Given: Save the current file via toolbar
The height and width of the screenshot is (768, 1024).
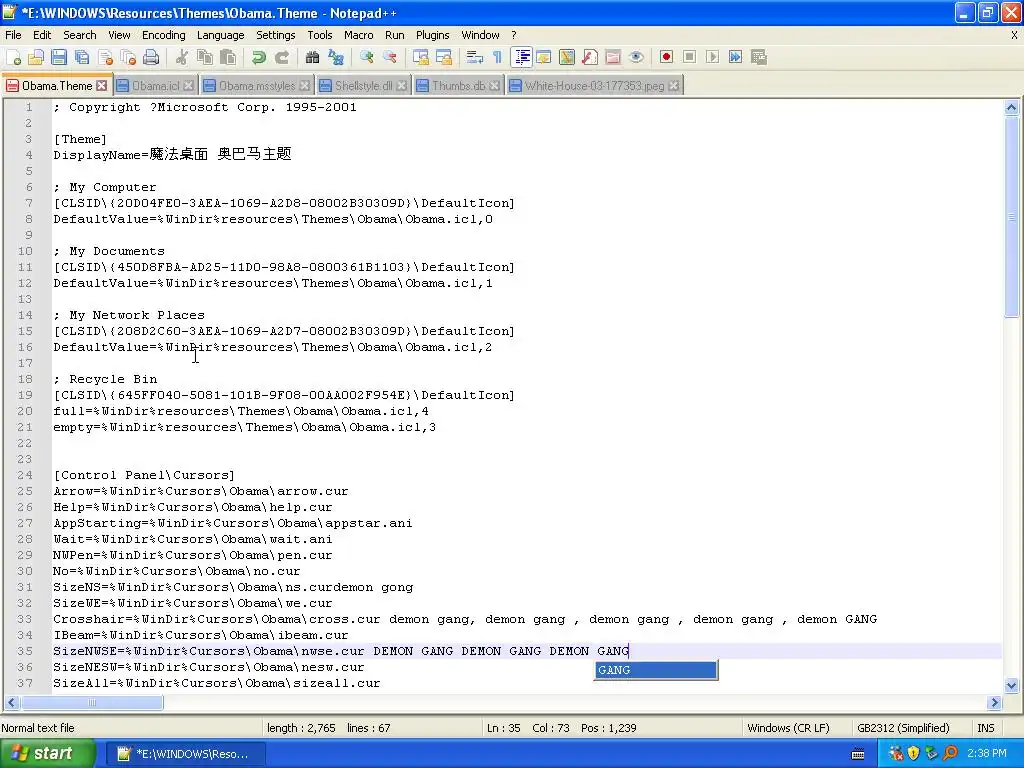Looking at the screenshot, I should 59,57.
